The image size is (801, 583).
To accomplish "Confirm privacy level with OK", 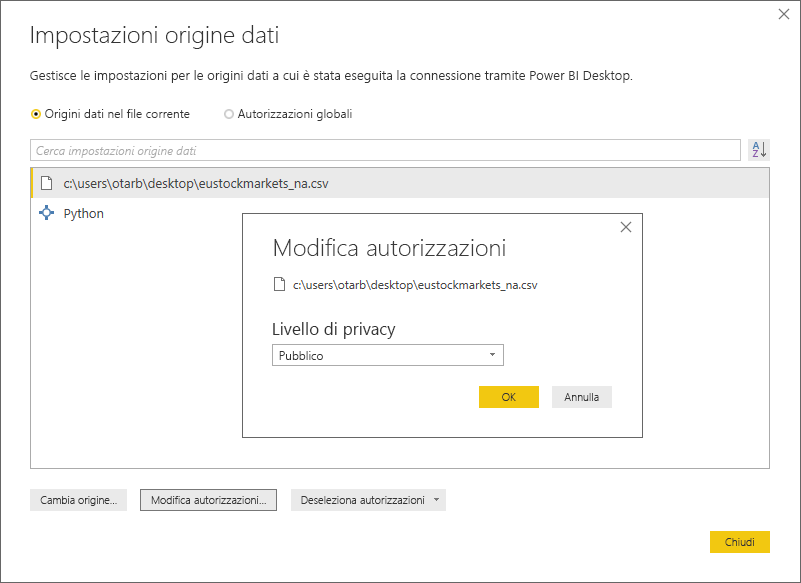I will click(508, 396).
